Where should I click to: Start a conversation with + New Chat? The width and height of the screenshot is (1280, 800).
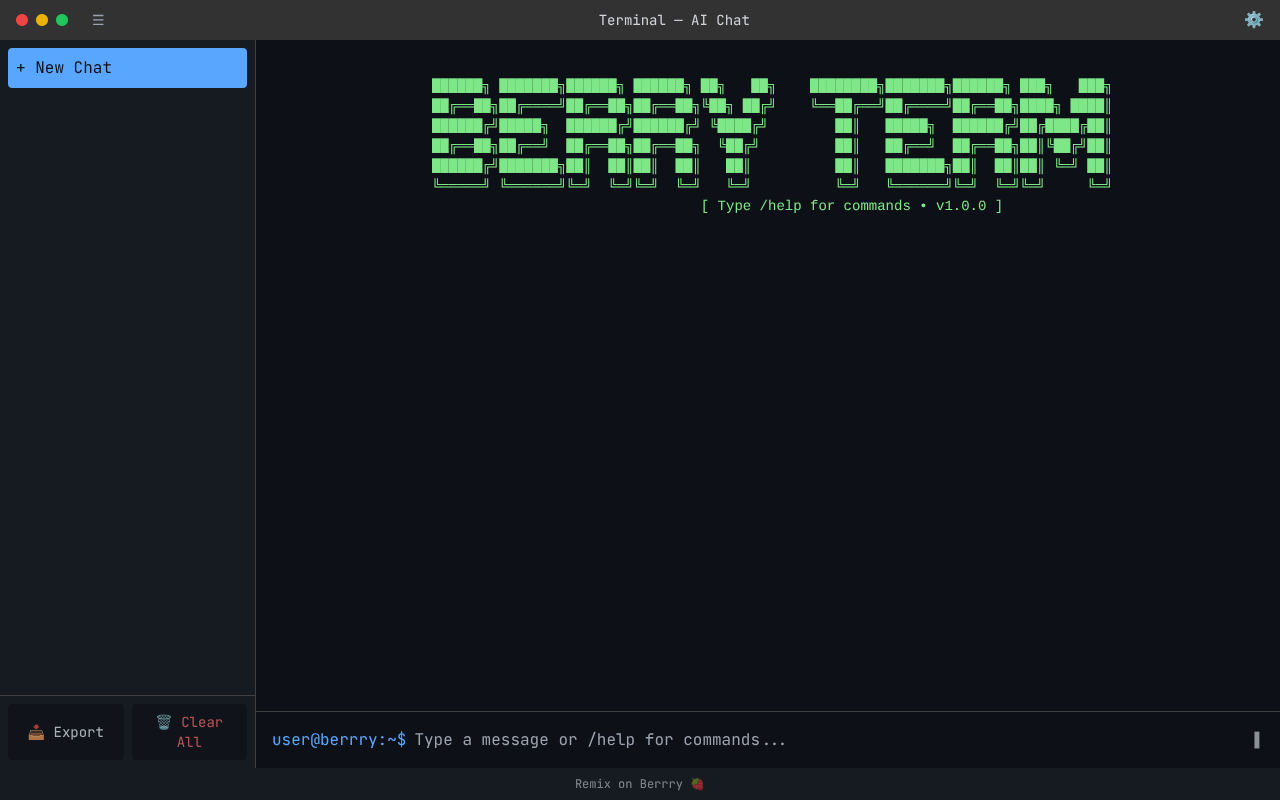click(127, 68)
